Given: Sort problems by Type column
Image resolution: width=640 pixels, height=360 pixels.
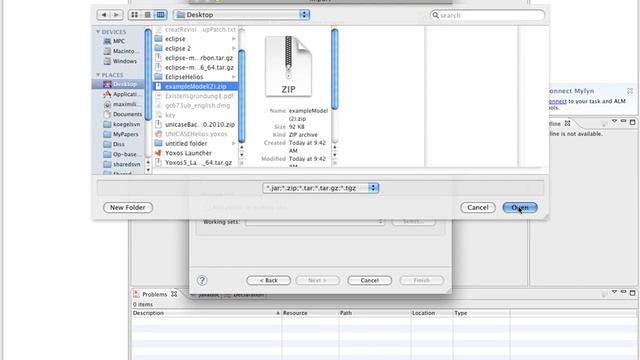Looking at the screenshot, I should pyautogui.click(x=481, y=313).
